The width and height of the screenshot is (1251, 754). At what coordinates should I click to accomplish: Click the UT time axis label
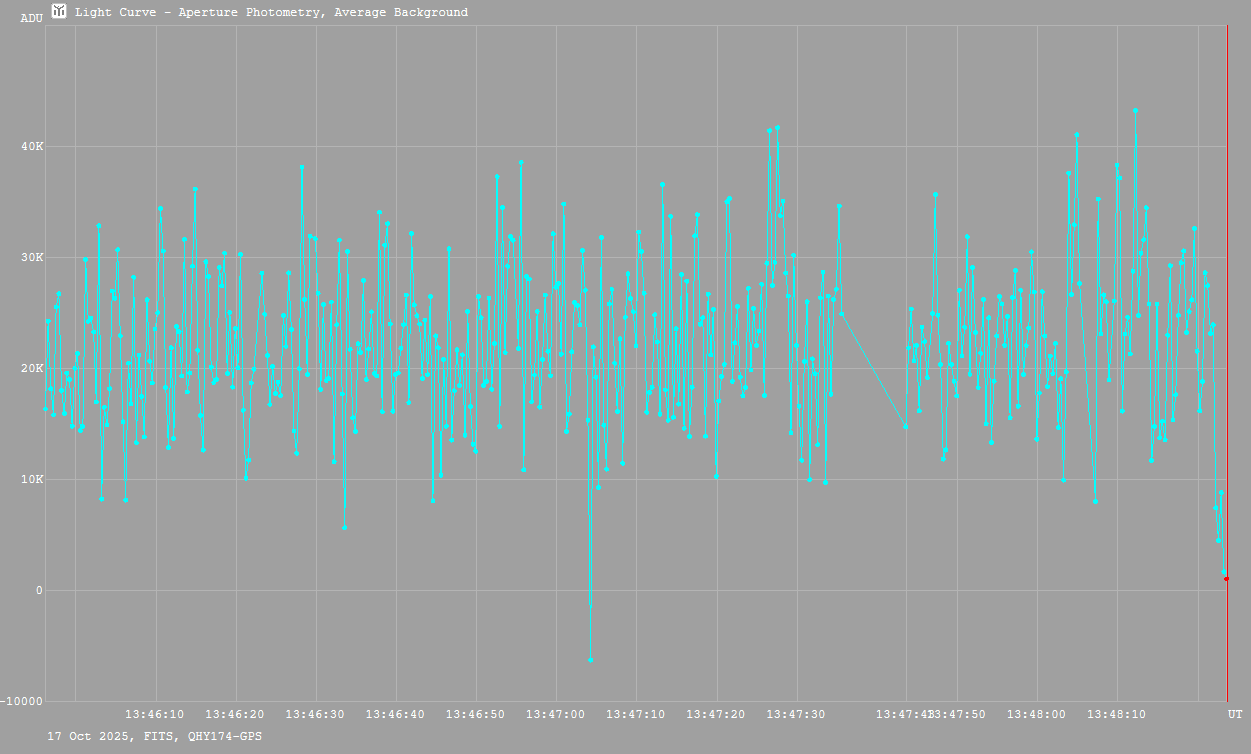tap(1235, 714)
